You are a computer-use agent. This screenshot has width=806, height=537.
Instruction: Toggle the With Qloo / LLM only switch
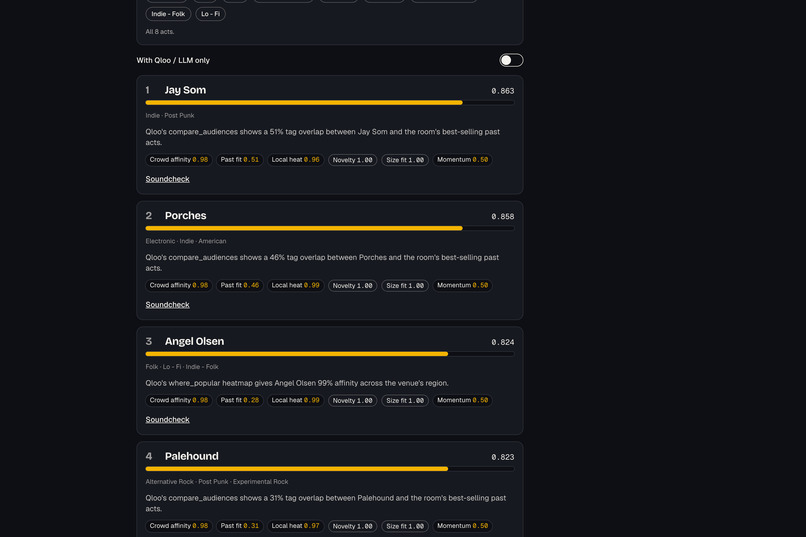(x=511, y=60)
